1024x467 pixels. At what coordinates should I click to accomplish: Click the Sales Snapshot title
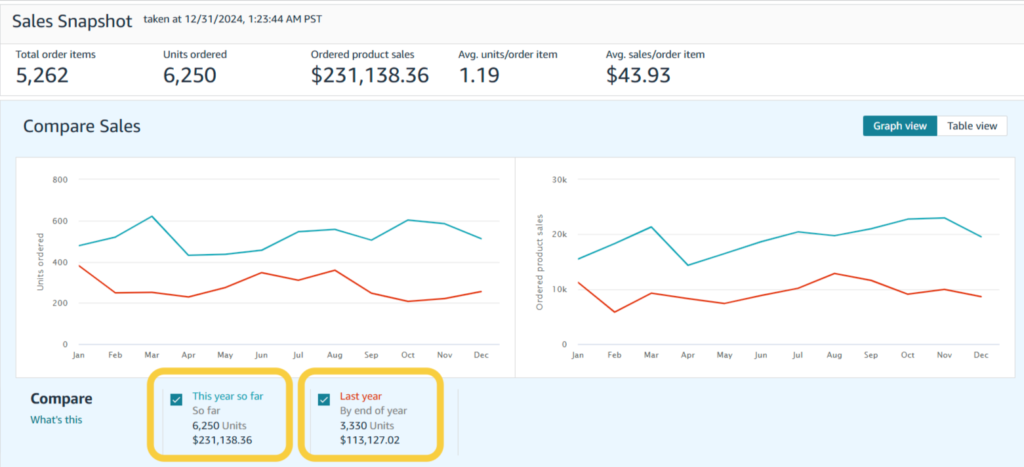71,21
